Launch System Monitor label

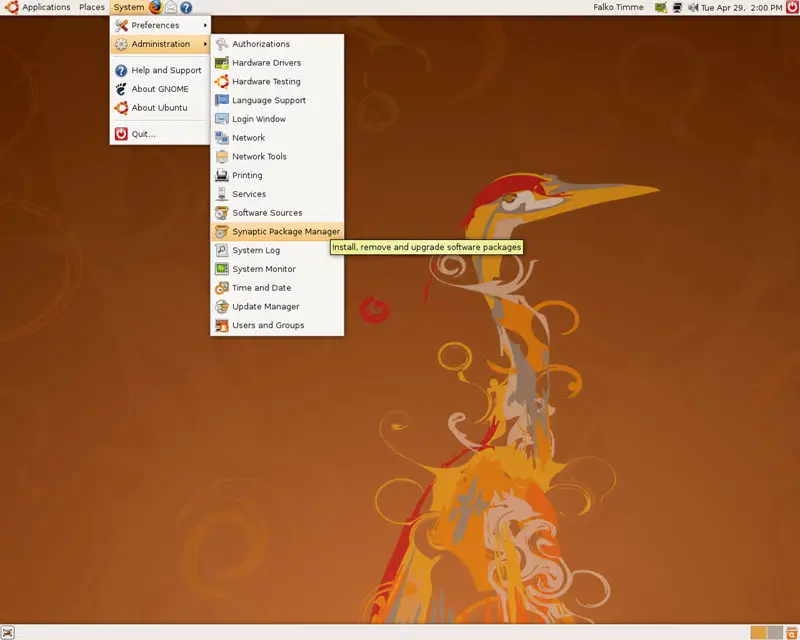point(264,269)
